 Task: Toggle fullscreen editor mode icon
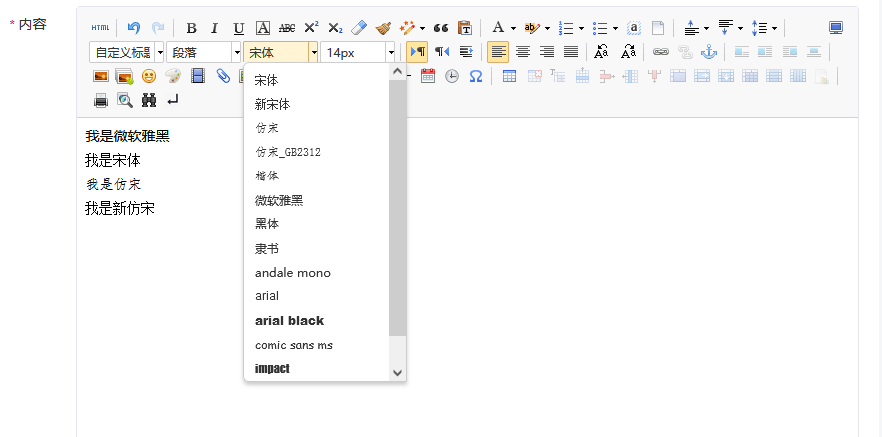(836, 28)
